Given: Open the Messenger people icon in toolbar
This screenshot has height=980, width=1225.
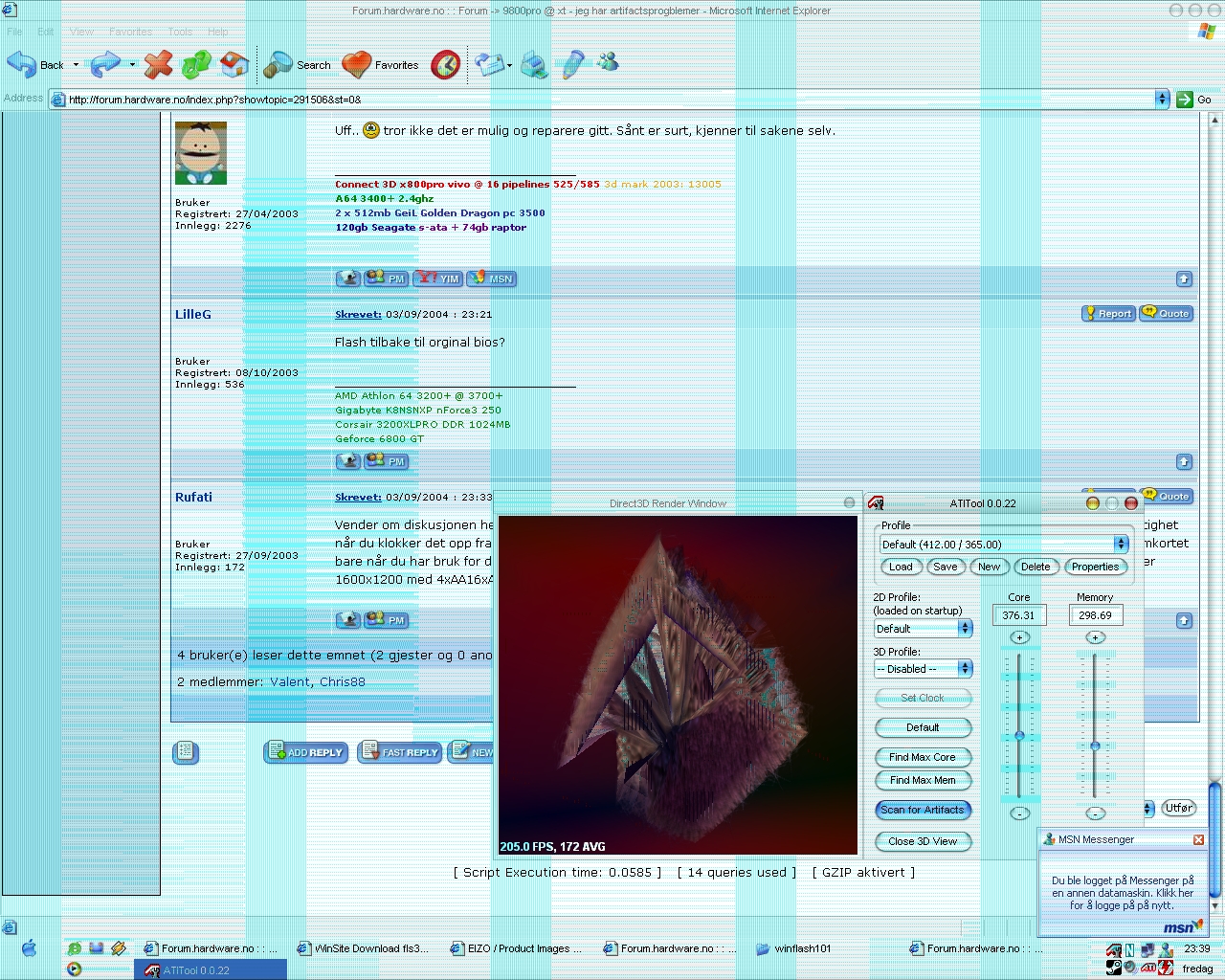Looking at the screenshot, I should click(x=608, y=62).
